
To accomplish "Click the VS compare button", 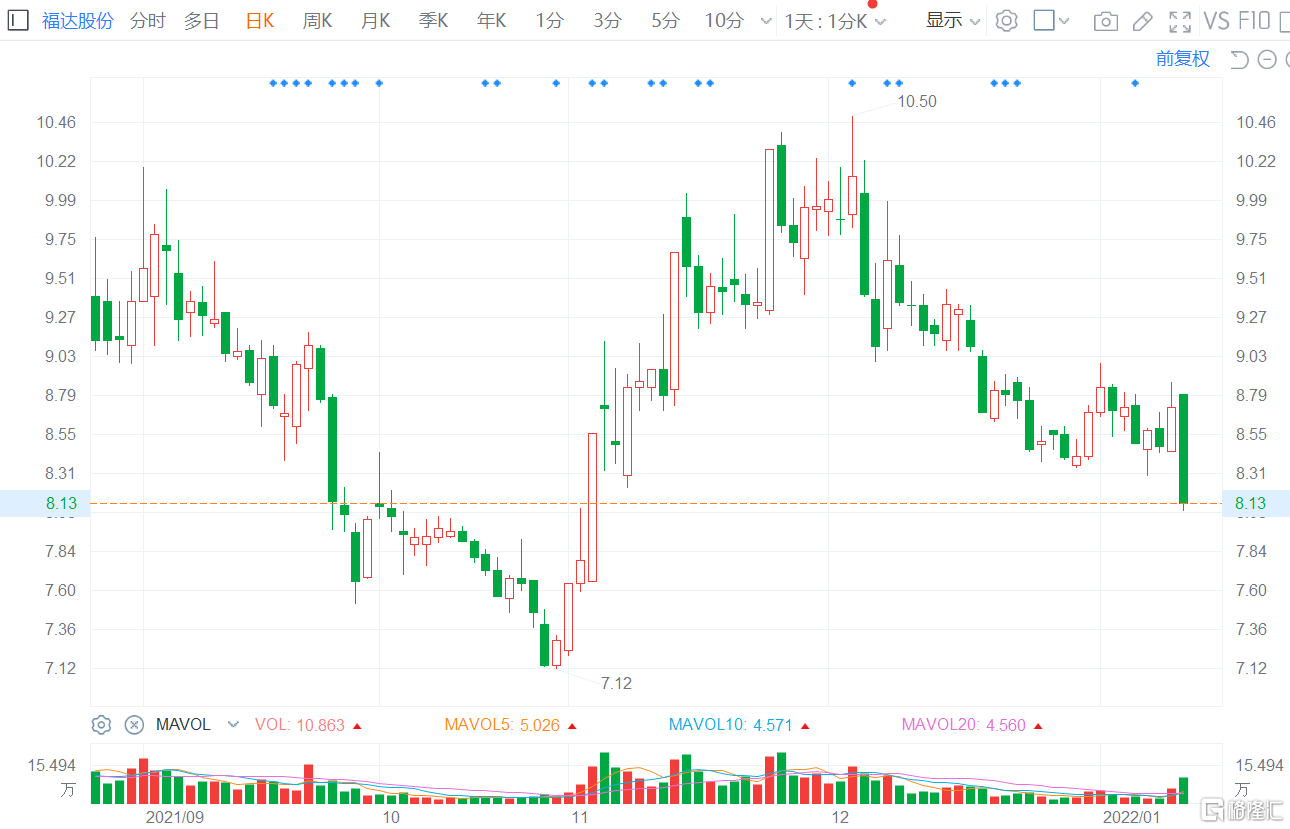I will point(1217,21).
